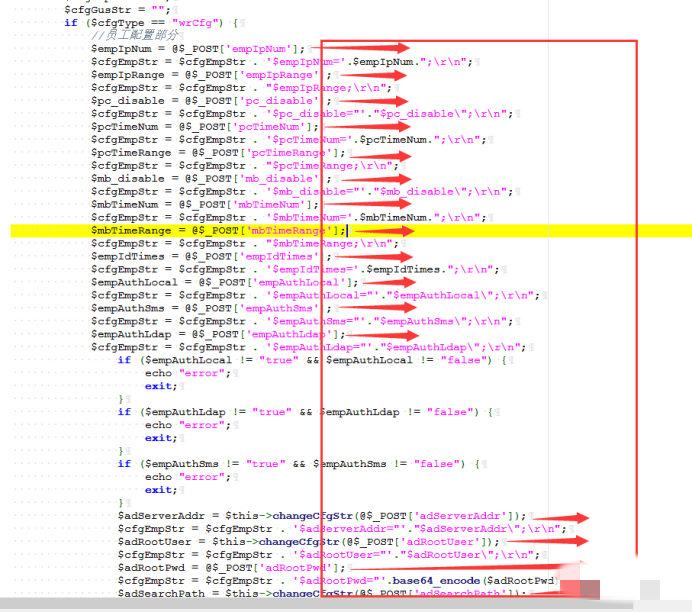Click the '$pc_disable = @$_POST' line
The image size is (692, 612).
tap(211, 101)
